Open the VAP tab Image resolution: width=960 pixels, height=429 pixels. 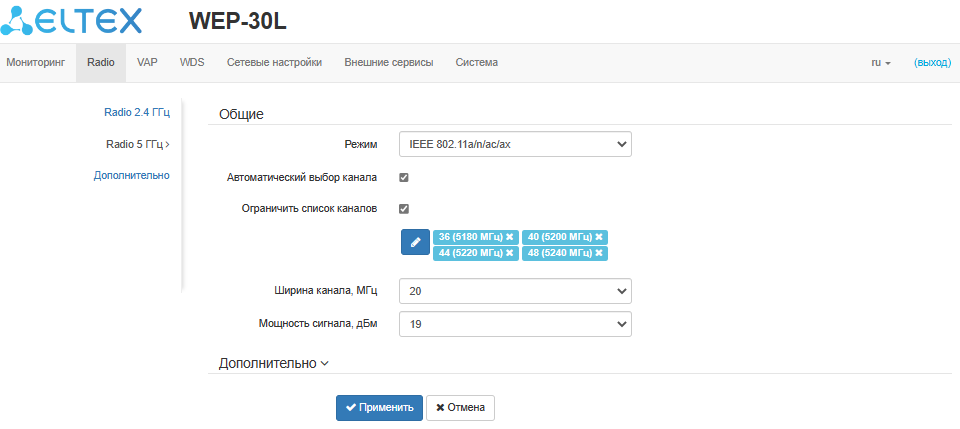[x=147, y=62]
